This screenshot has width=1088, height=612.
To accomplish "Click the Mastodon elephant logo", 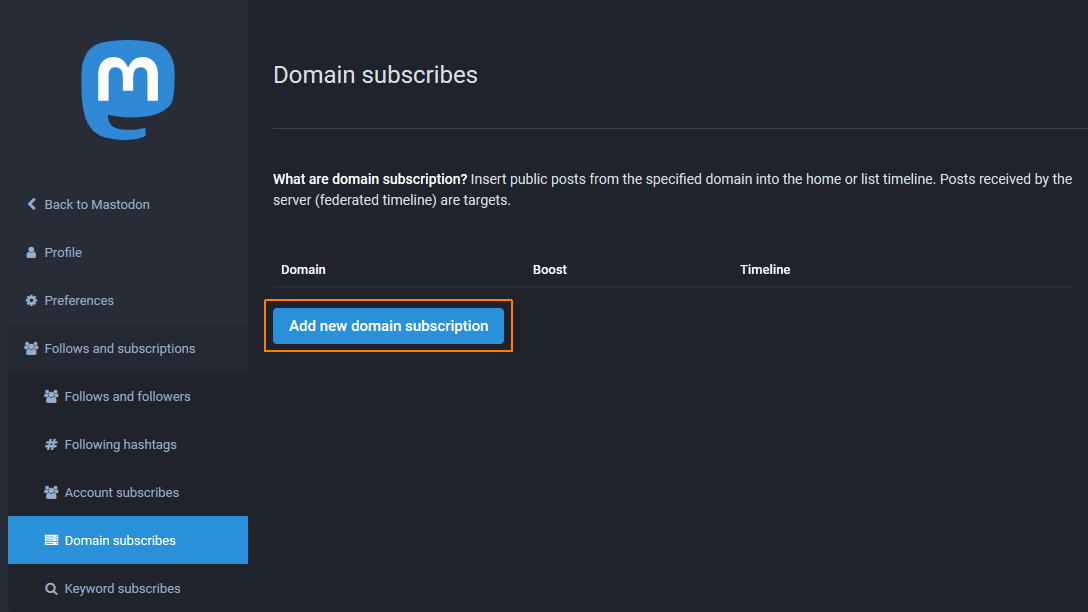I will pos(128,90).
